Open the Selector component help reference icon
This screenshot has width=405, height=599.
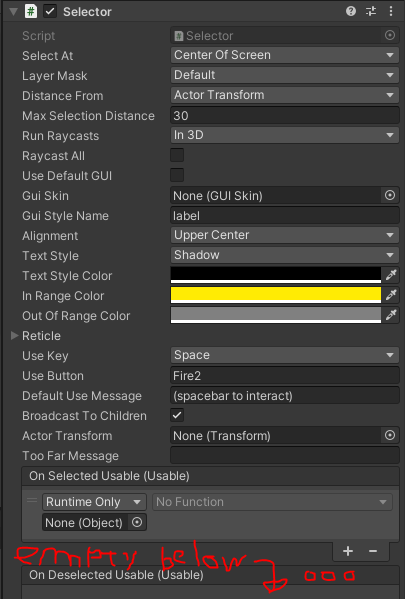351,11
